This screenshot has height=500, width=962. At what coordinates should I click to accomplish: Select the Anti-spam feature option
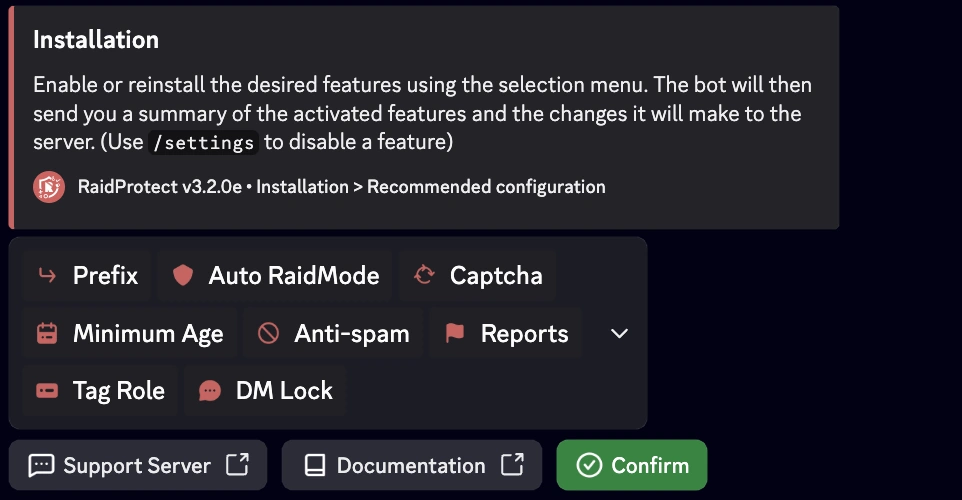333,334
